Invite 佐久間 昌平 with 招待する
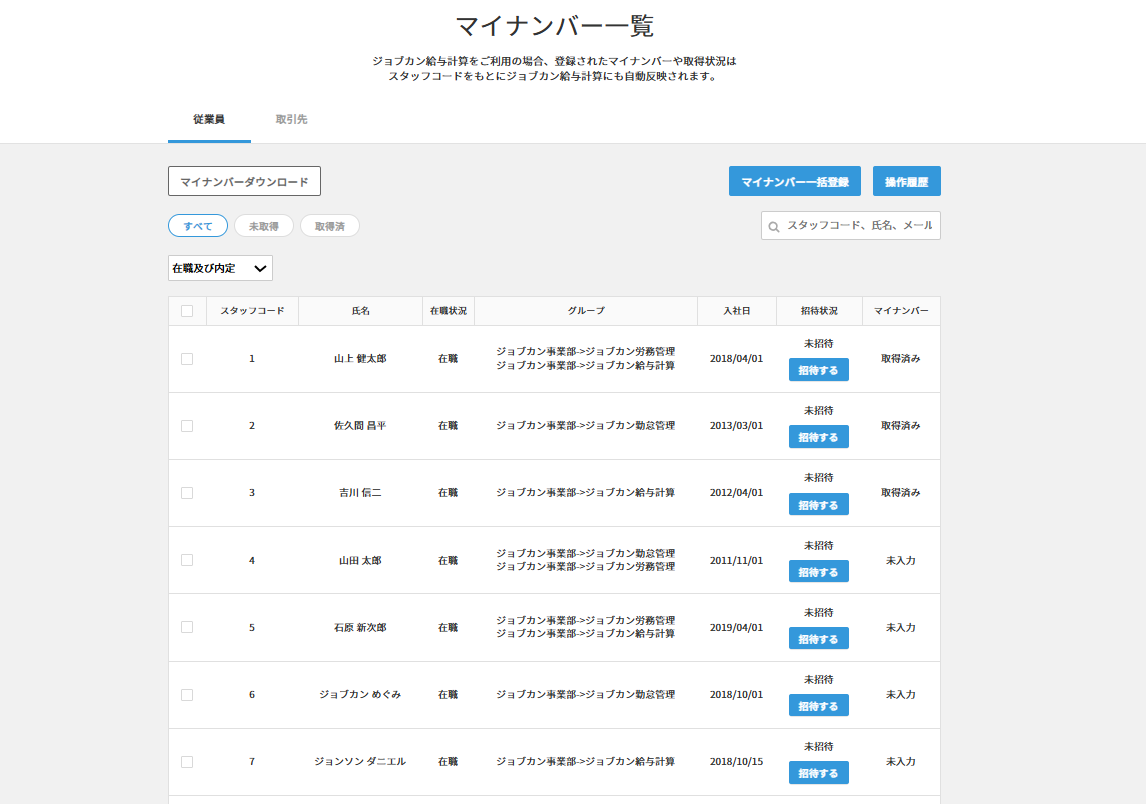This screenshot has width=1146, height=804. 819,437
